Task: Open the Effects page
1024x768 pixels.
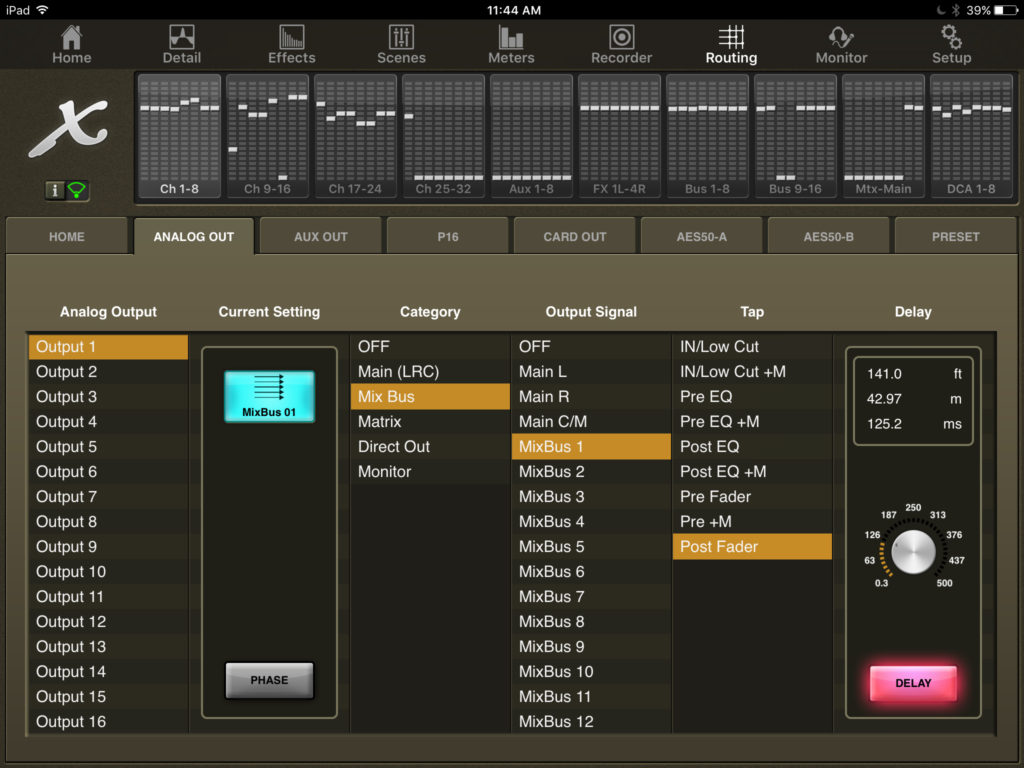Action: (291, 44)
